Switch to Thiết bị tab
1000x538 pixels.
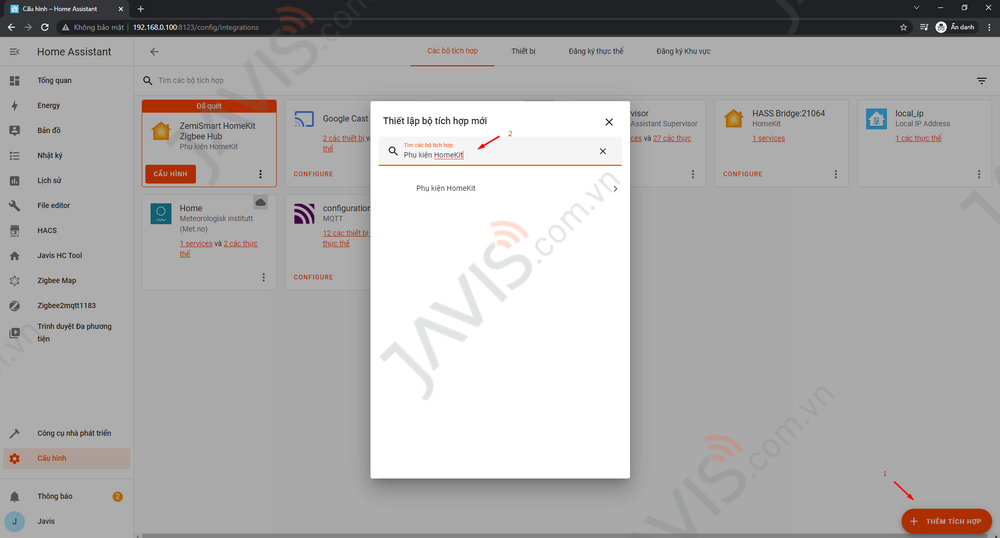[x=523, y=51]
